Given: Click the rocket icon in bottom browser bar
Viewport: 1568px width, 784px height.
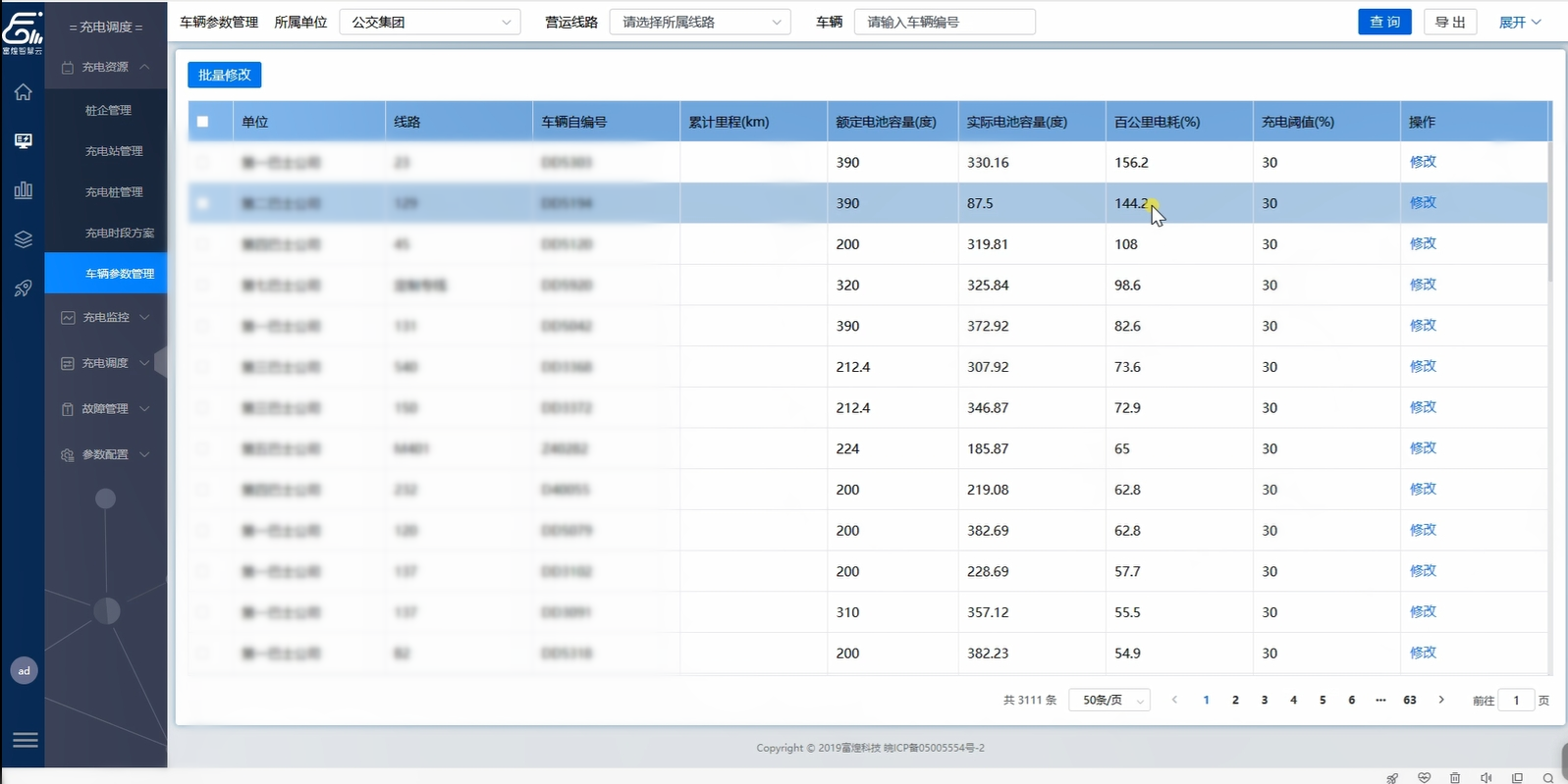Looking at the screenshot, I should (x=1392, y=777).
